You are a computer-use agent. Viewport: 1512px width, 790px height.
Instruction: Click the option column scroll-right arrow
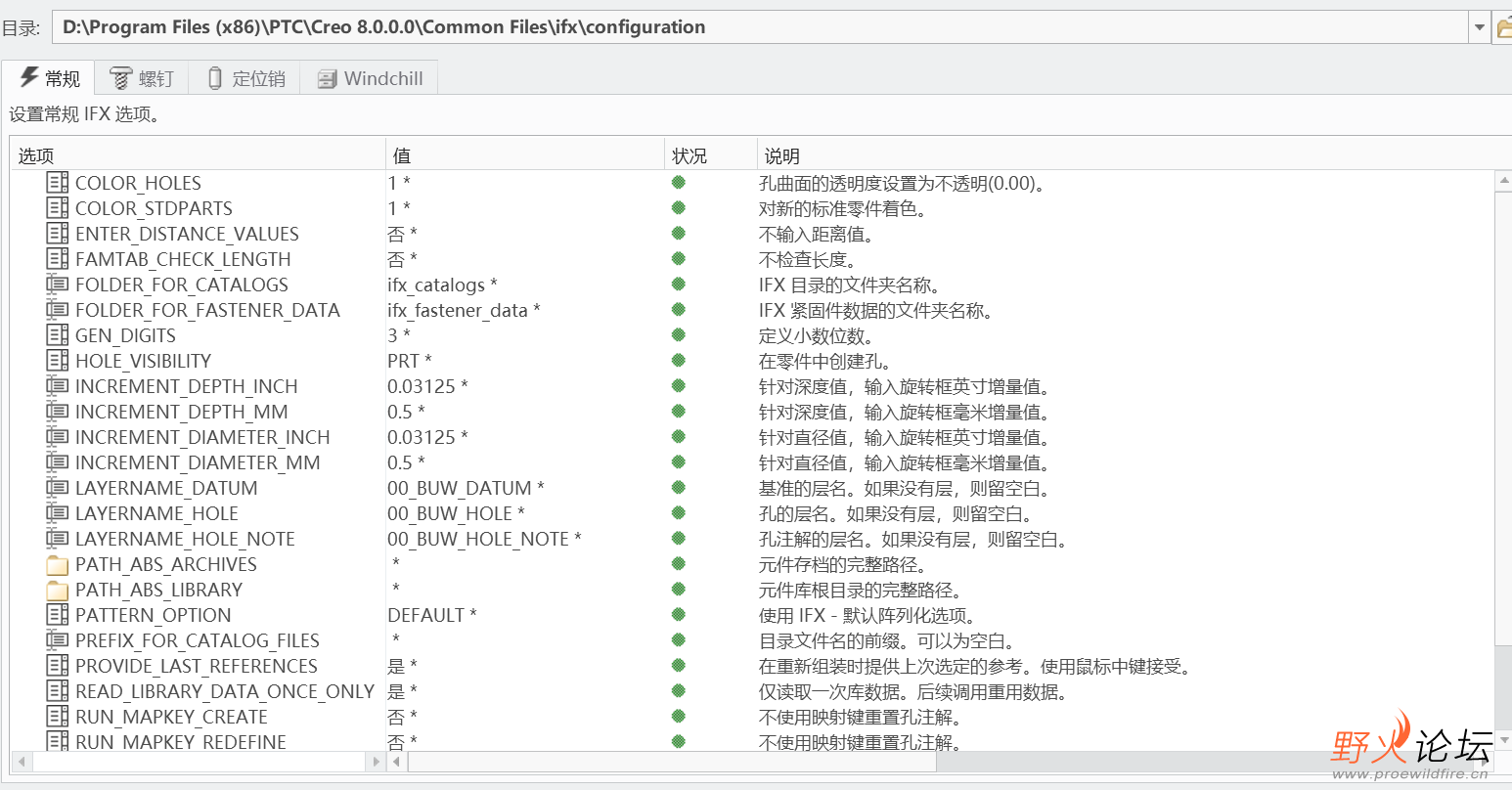click(376, 761)
